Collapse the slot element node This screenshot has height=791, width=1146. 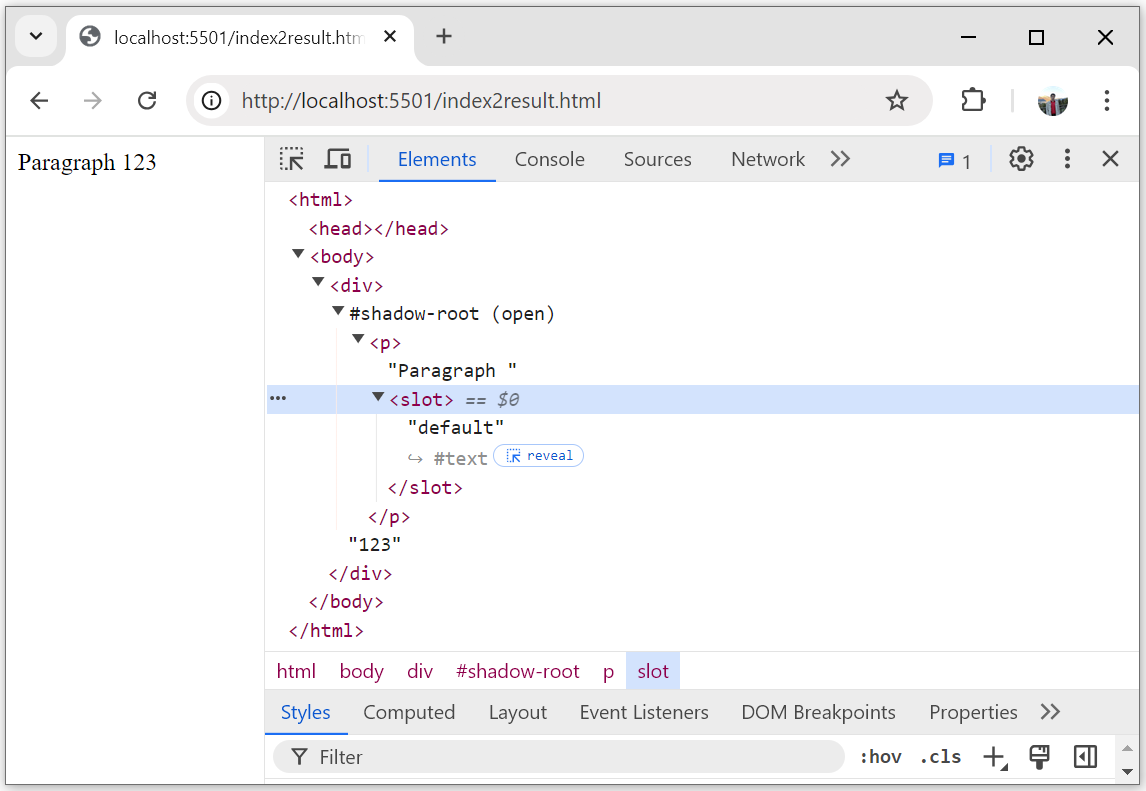[x=378, y=397]
